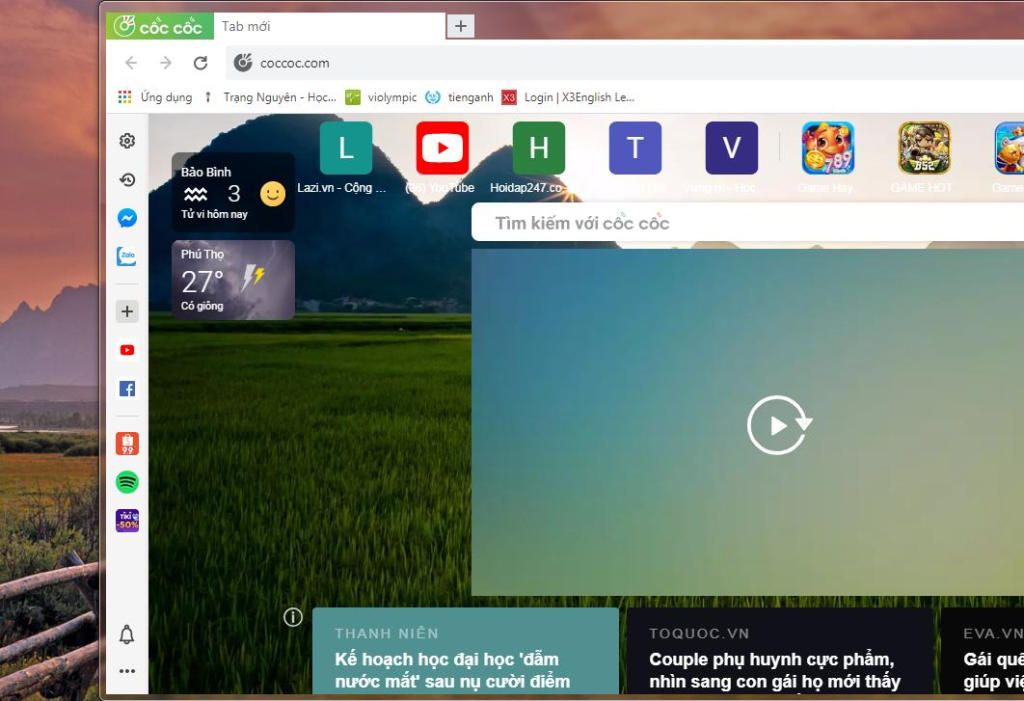Open Login X3English bookmark
The height and width of the screenshot is (701, 1024).
(x=568, y=97)
